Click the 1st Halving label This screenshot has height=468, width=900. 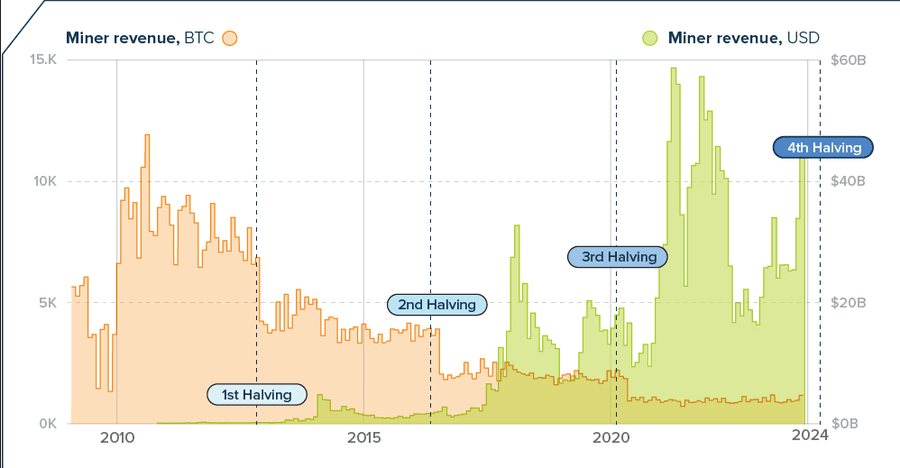point(257,394)
